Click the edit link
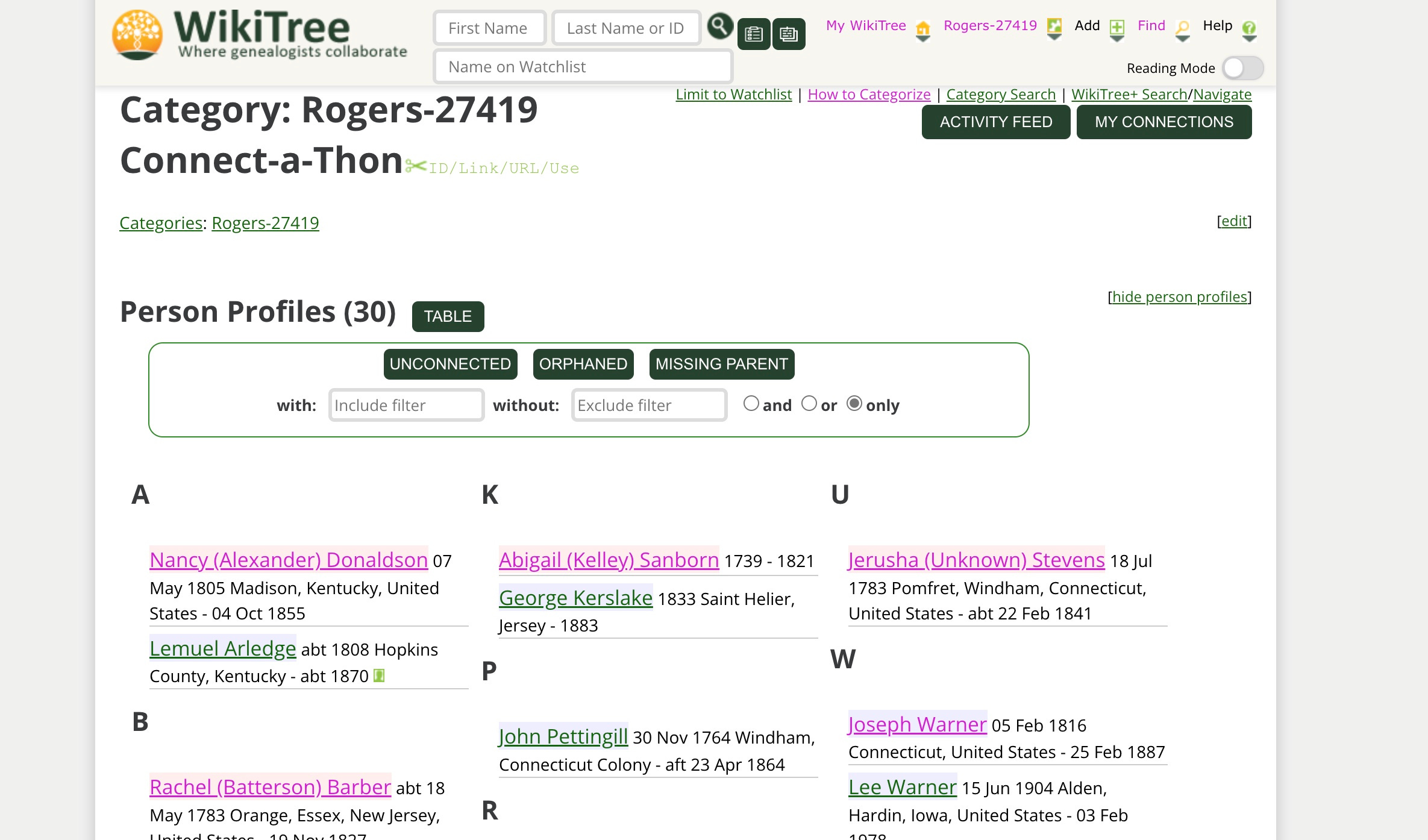 pyautogui.click(x=1234, y=221)
